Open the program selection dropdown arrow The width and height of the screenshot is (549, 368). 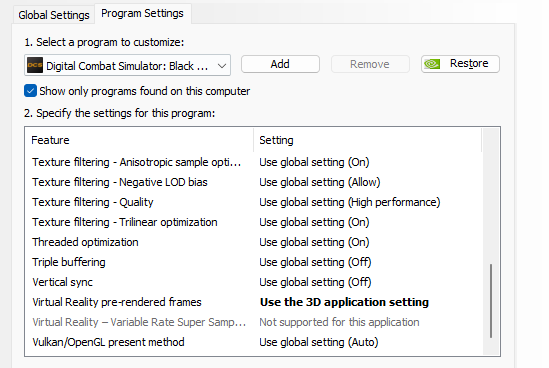click(x=222, y=66)
